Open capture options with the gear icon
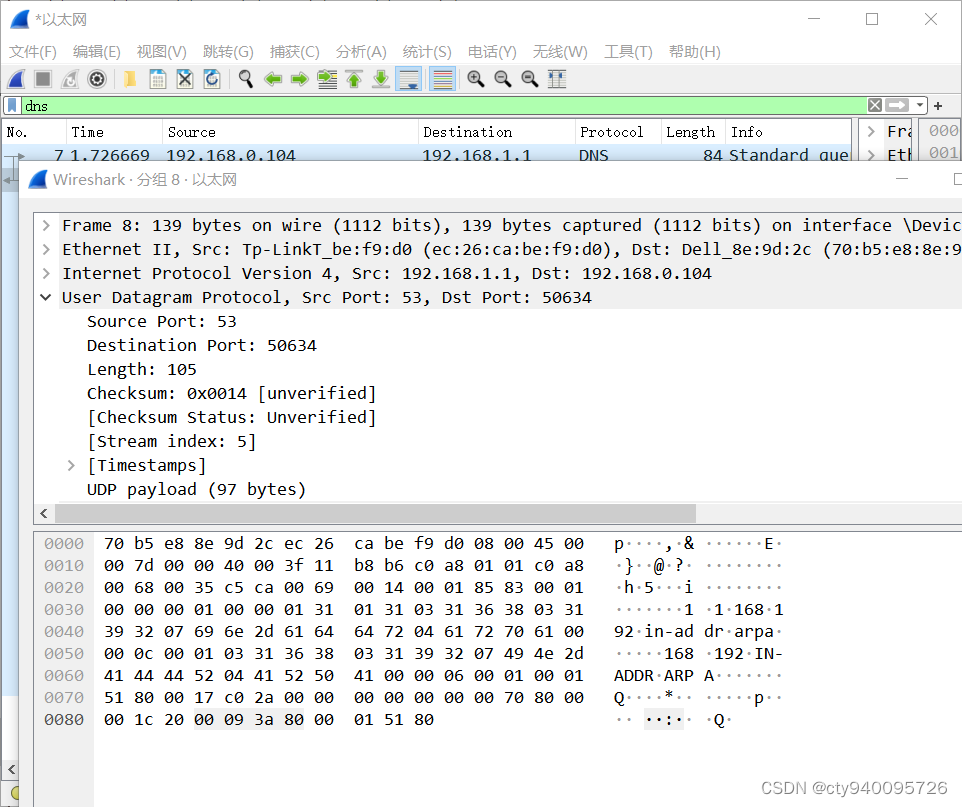Image resolution: width=962 pixels, height=807 pixels. pyautogui.click(x=97, y=79)
